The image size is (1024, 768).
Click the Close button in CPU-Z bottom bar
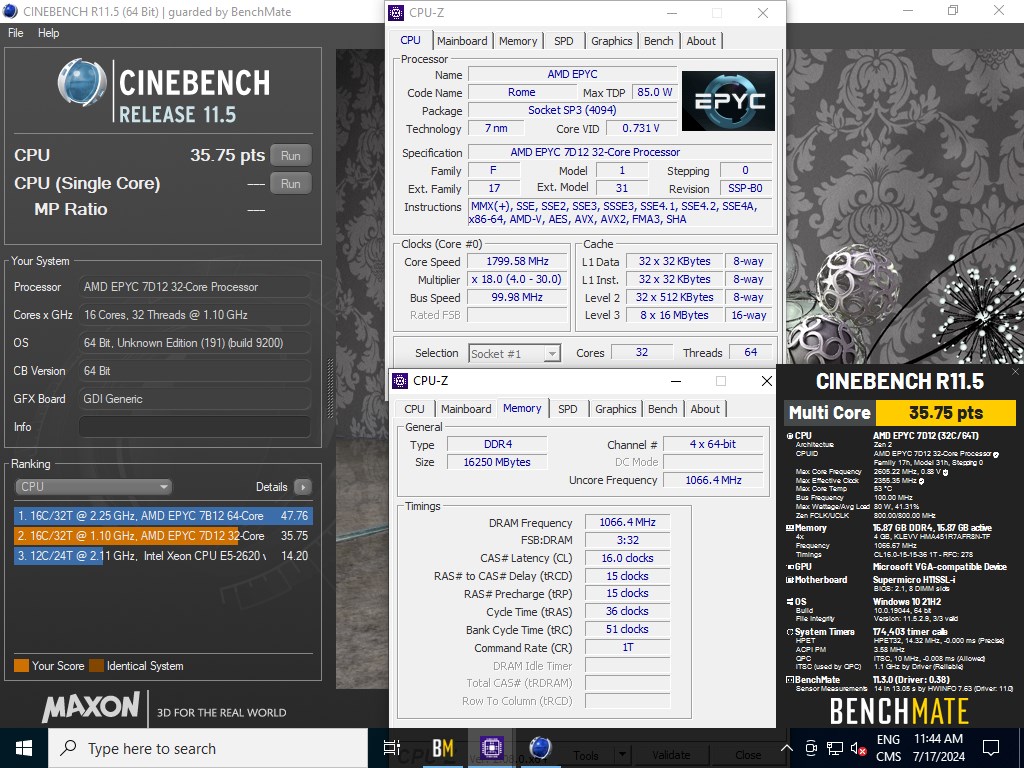point(748,756)
